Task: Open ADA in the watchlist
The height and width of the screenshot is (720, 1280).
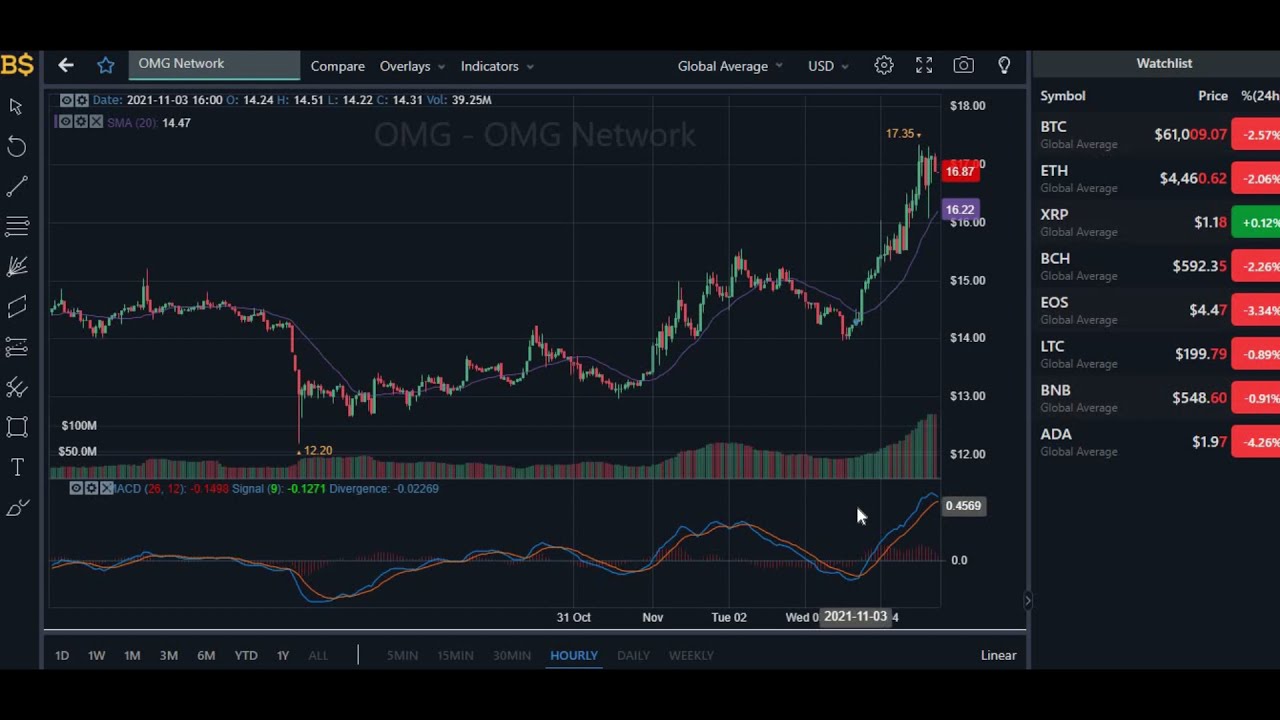Action: [1157, 442]
